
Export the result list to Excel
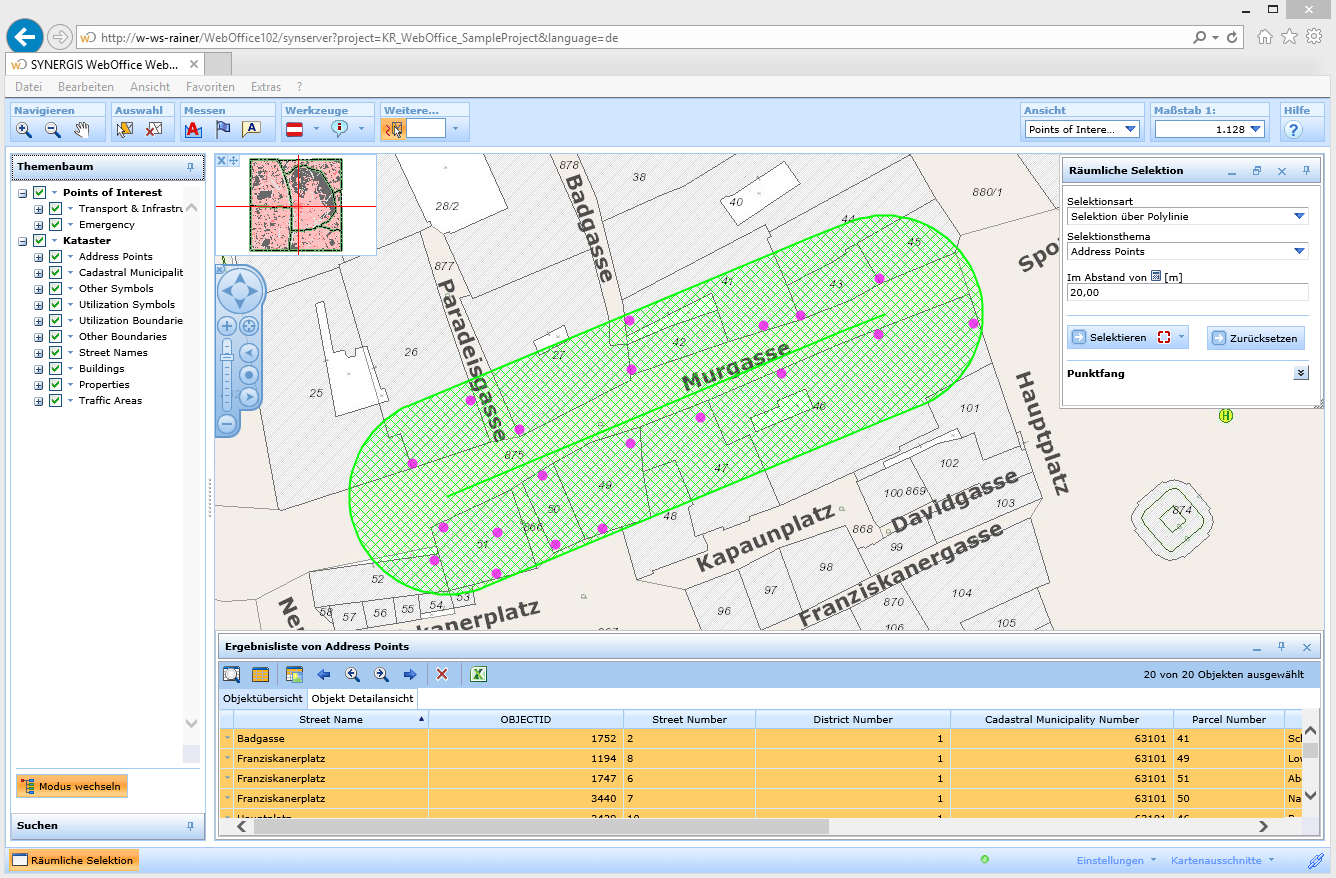click(x=478, y=675)
